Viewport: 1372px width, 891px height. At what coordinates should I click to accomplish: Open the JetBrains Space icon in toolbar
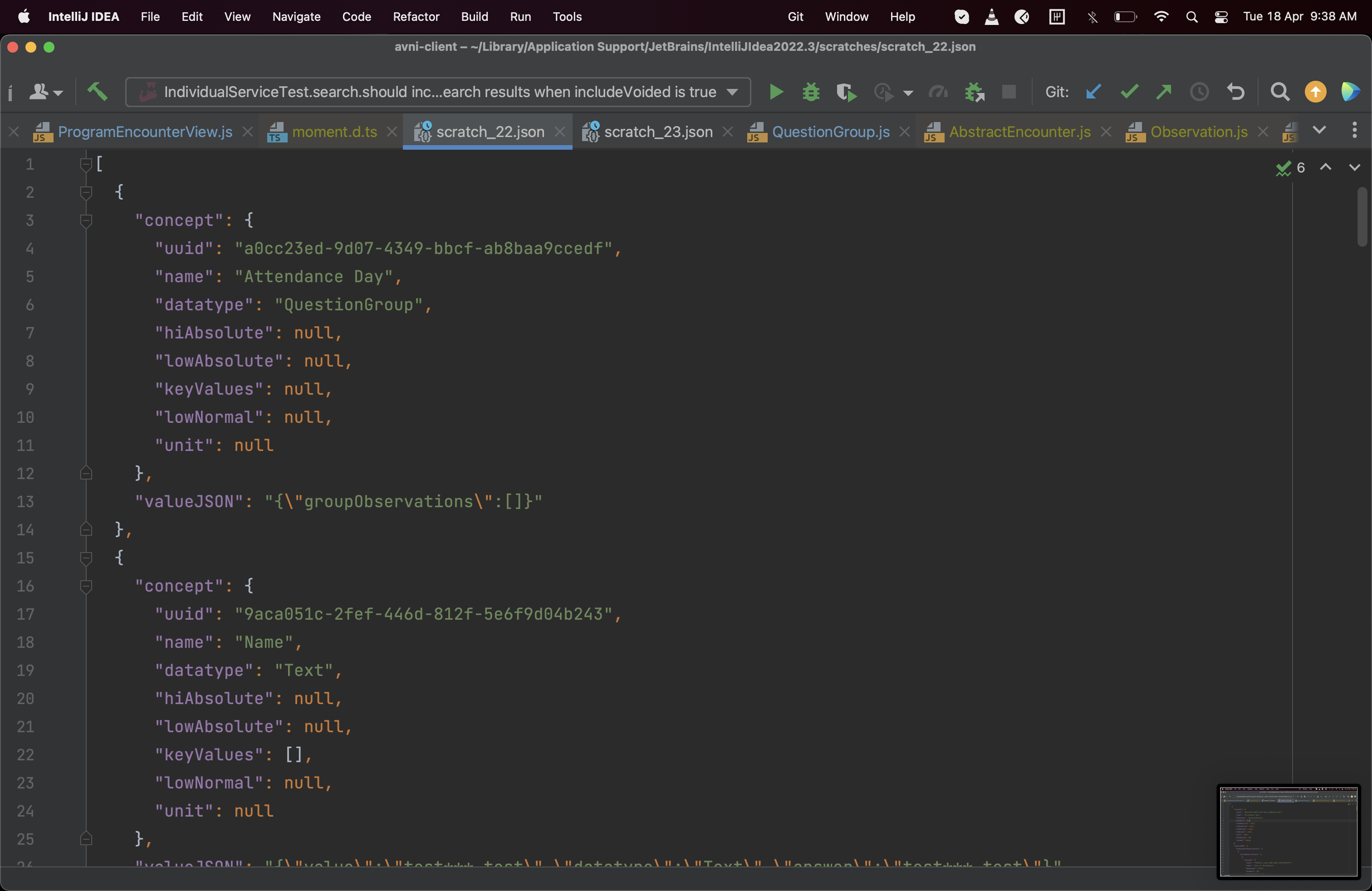[1349, 92]
